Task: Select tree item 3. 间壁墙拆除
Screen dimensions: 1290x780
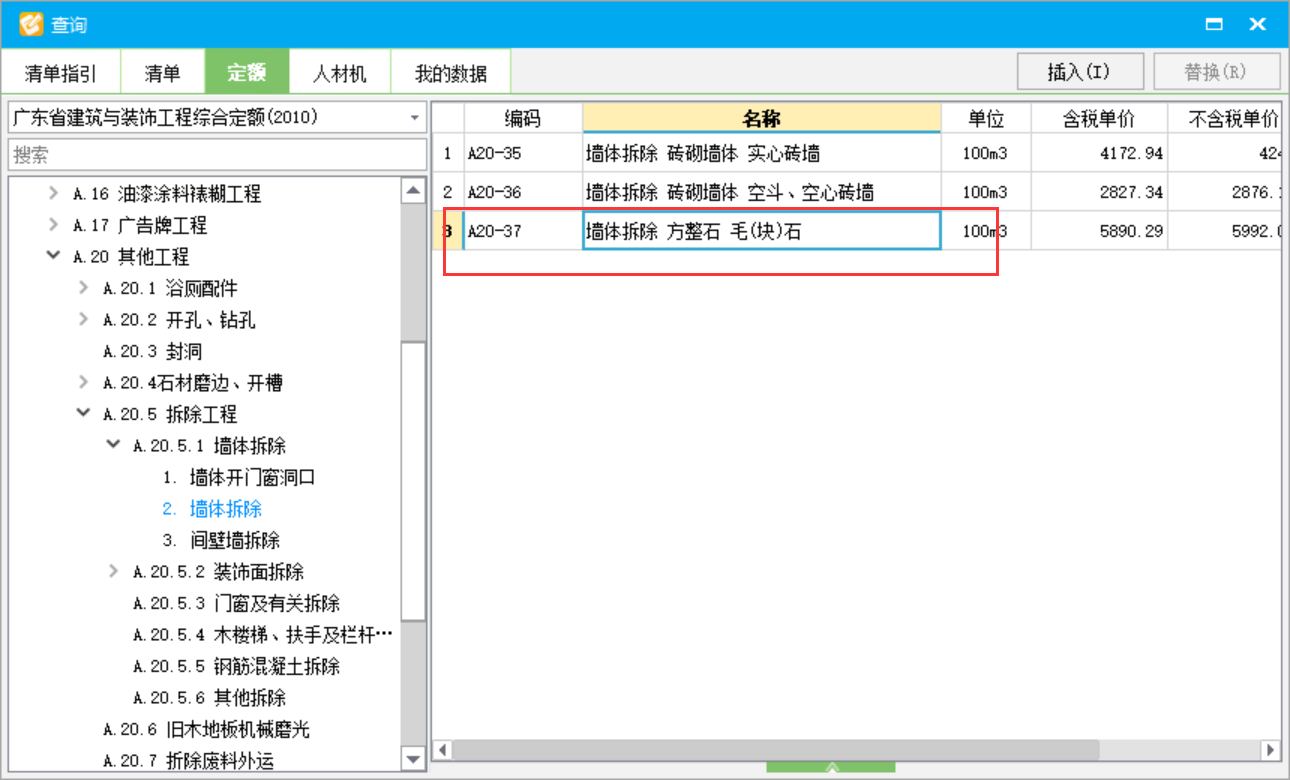Action: click(221, 540)
